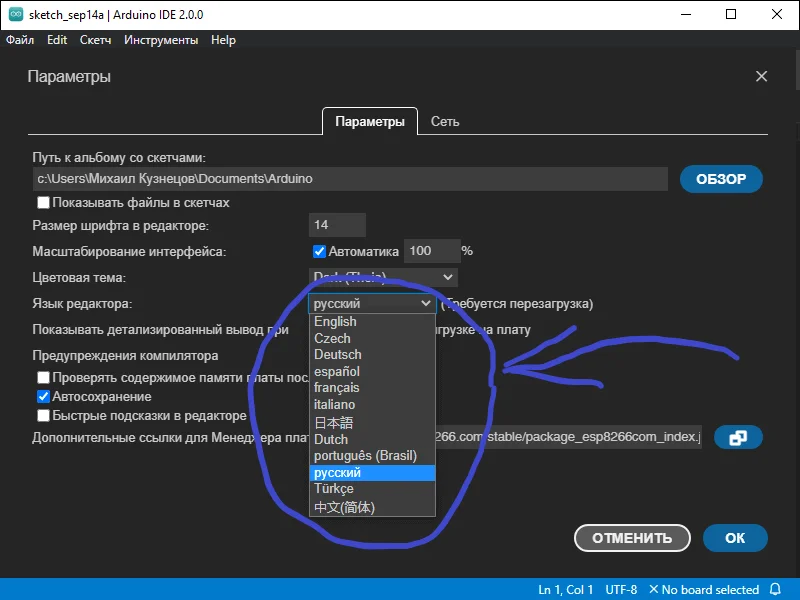Screen dimensions: 800x600
Task: Choose Deutsch in the language list
Action: 338,355
